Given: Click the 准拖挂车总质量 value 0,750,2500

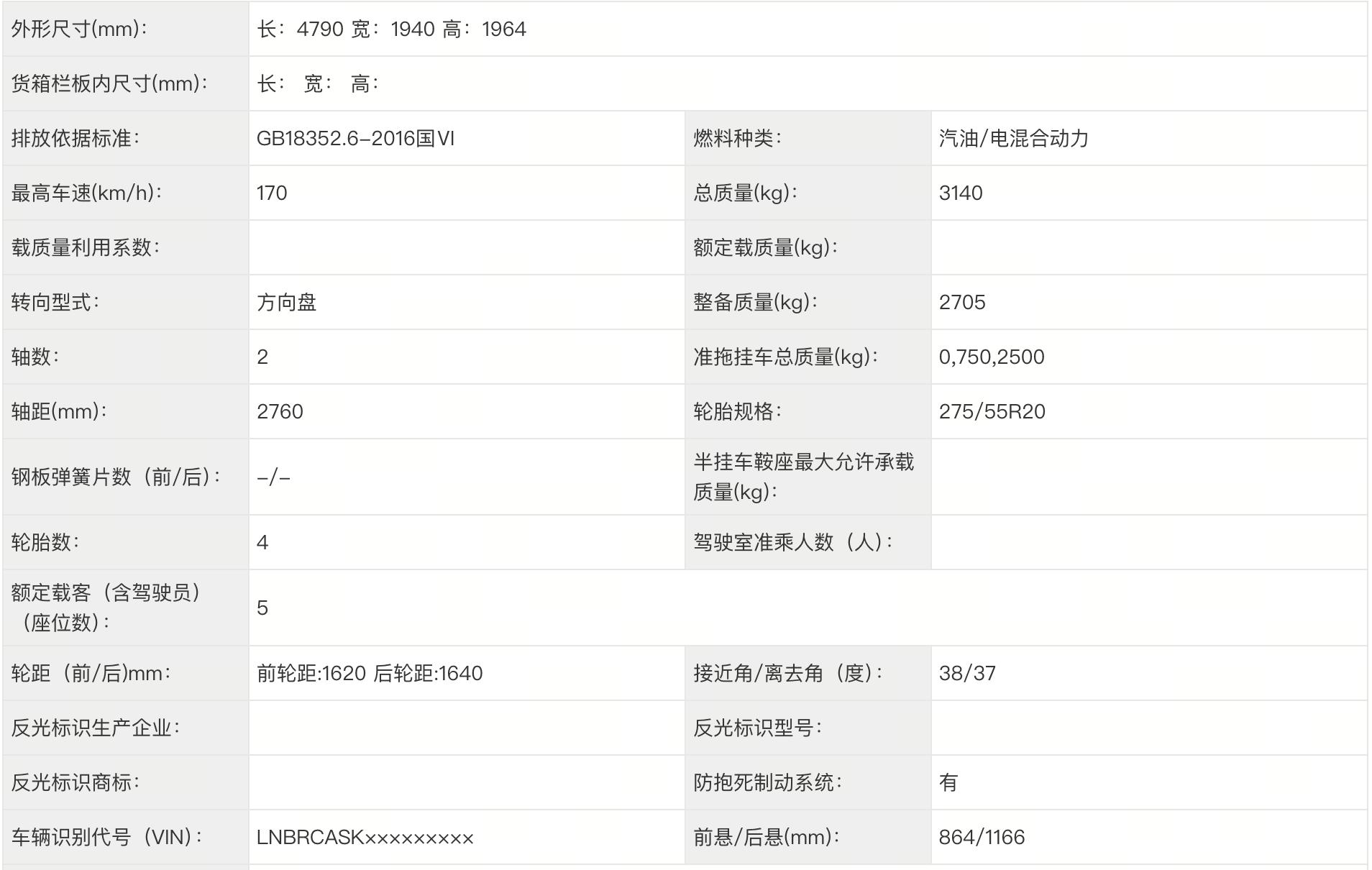Looking at the screenshot, I should [x=994, y=357].
